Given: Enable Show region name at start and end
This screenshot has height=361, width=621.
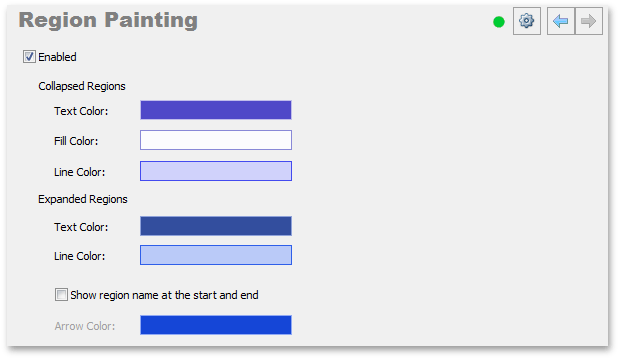Looking at the screenshot, I should click(x=61, y=294).
